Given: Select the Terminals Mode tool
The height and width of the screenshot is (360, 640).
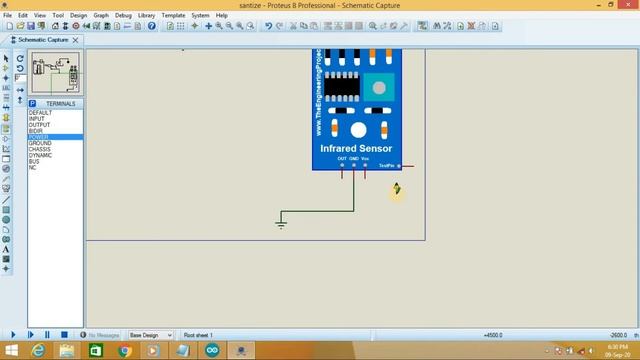Looking at the screenshot, I should tap(6, 129).
